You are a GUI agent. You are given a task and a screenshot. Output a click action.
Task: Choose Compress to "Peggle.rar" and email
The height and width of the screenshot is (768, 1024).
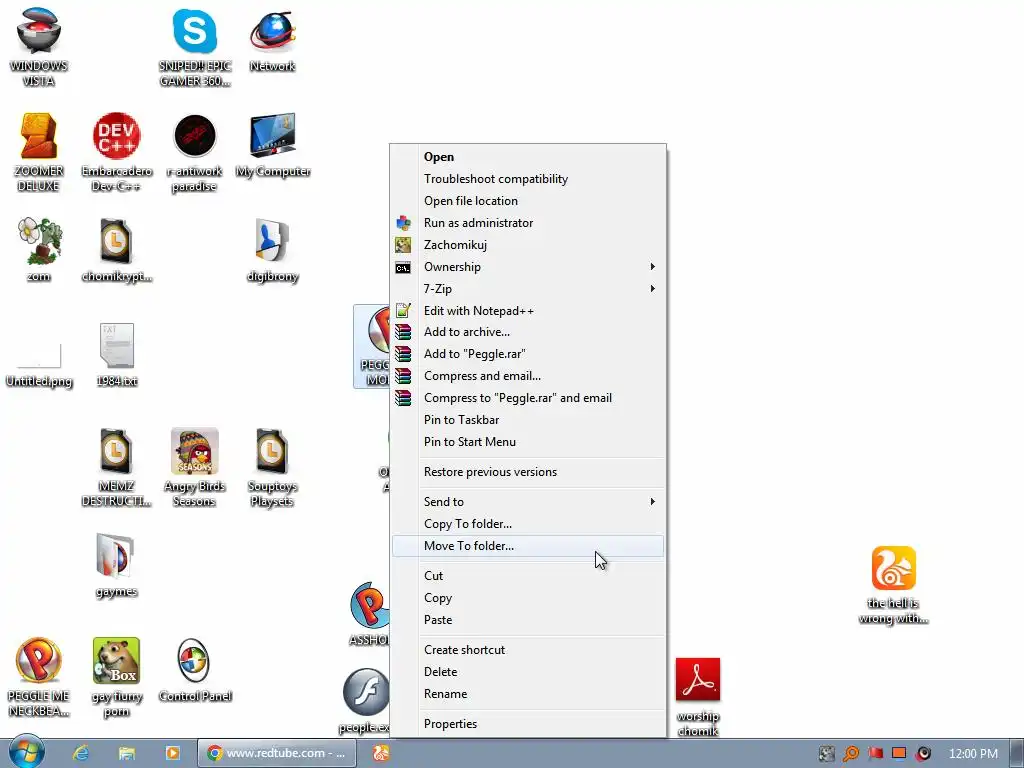tap(528, 398)
